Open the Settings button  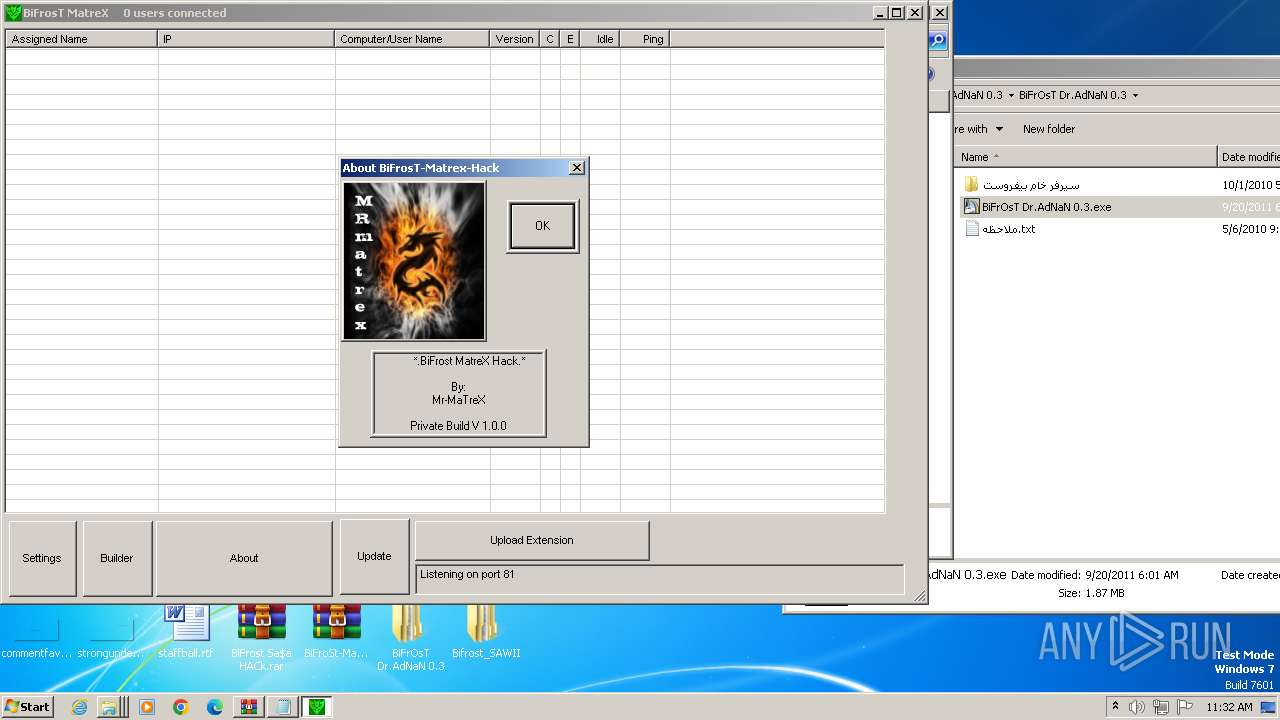tap(42, 558)
